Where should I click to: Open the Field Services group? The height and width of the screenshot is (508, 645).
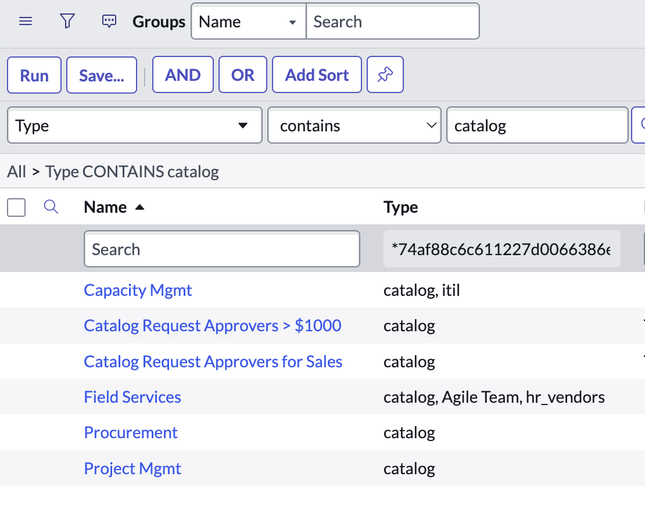coord(132,397)
